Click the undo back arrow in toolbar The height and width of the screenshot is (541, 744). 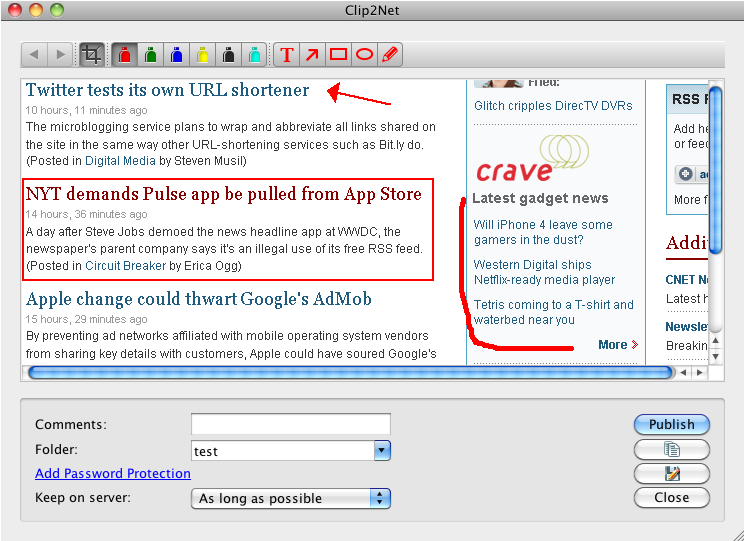point(34,55)
